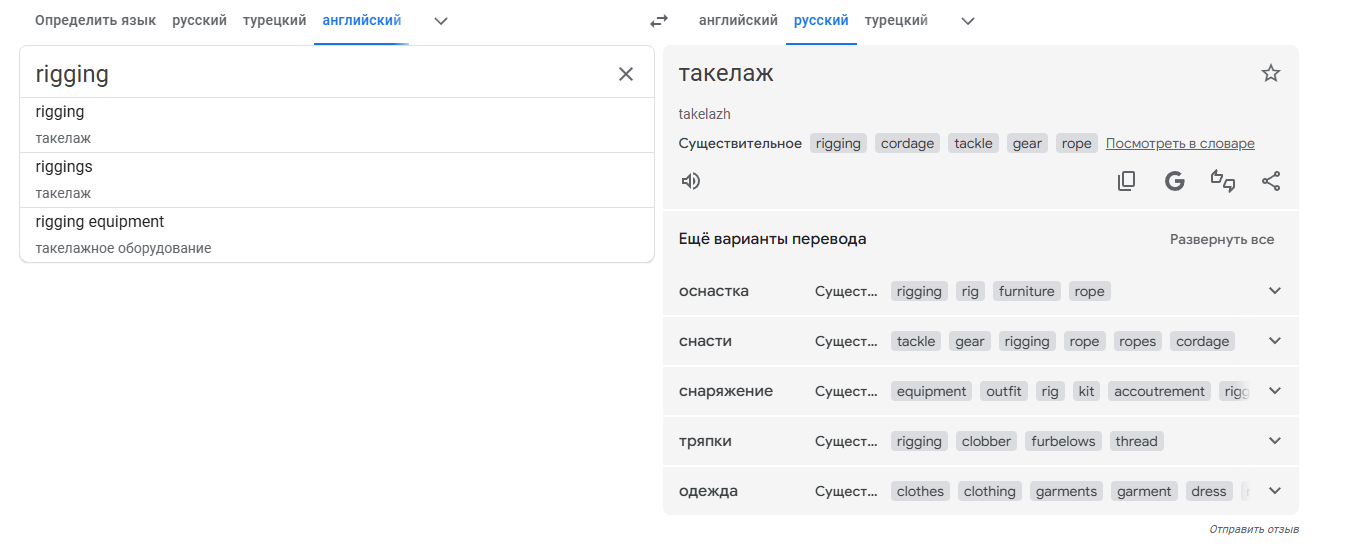Choose английский as target language
This screenshot has width=1363, height=557.
(x=738, y=21)
